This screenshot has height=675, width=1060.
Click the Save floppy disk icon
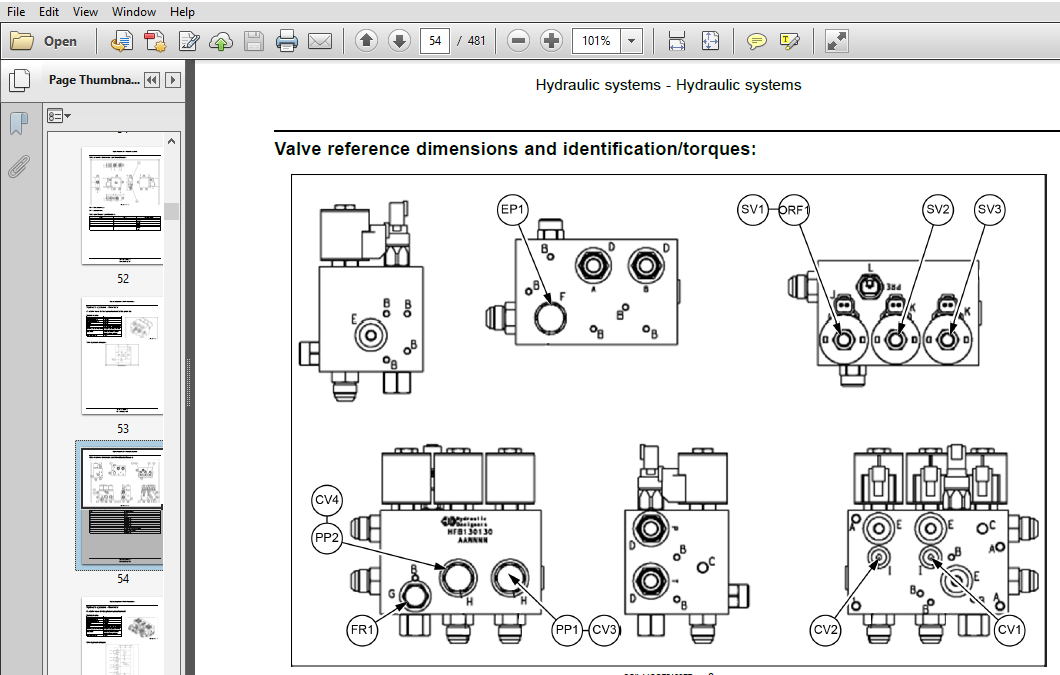pos(254,41)
